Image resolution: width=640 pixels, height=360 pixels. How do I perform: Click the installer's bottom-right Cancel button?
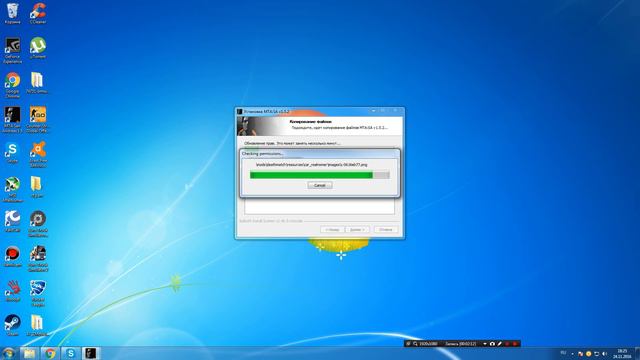pos(386,229)
